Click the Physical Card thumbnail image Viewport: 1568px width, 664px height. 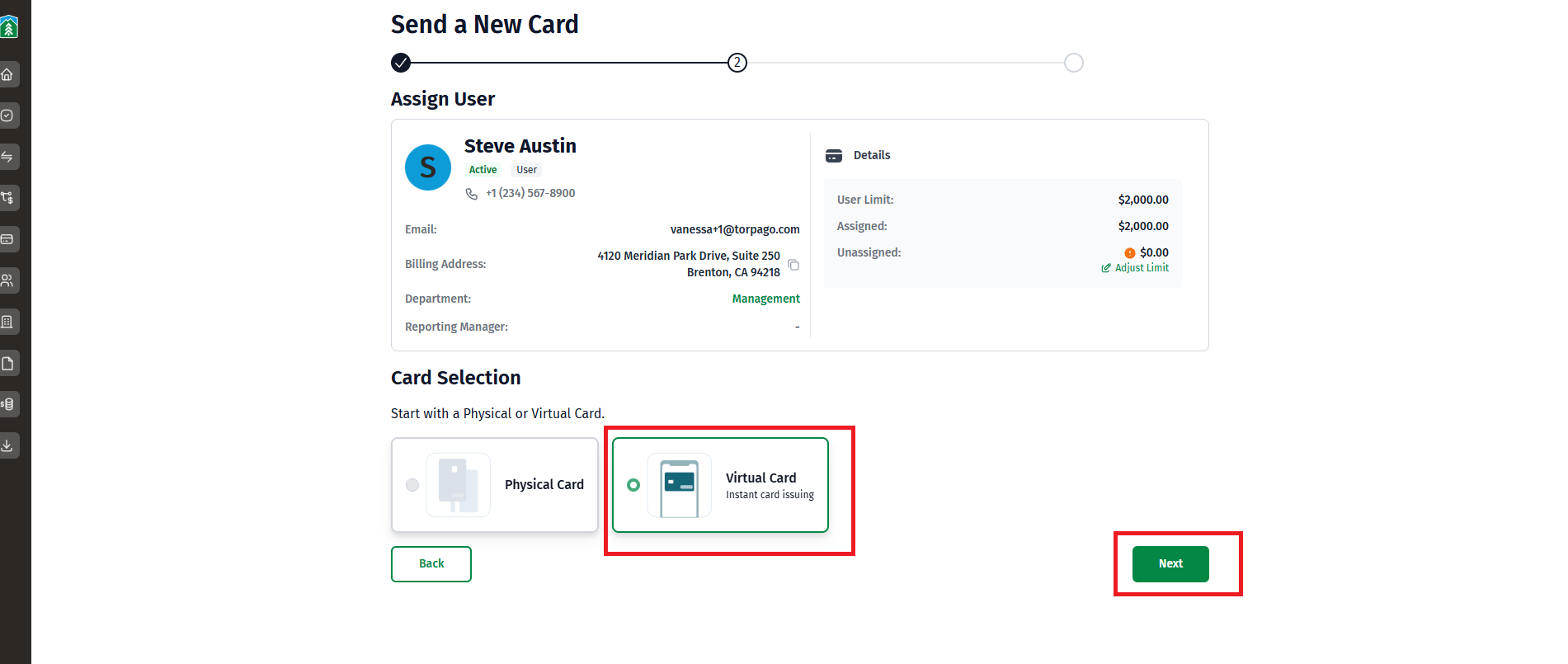pyautogui.click(x=459, y=485)
